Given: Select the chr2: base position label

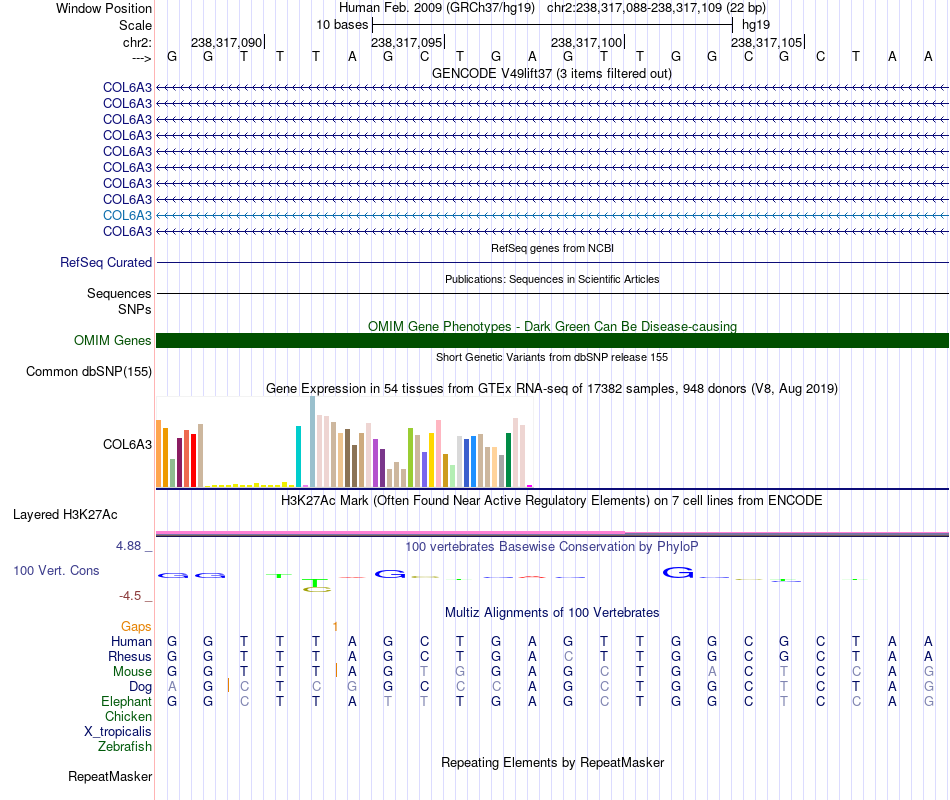Looking at the screenshot, I should tap(137, 42).
